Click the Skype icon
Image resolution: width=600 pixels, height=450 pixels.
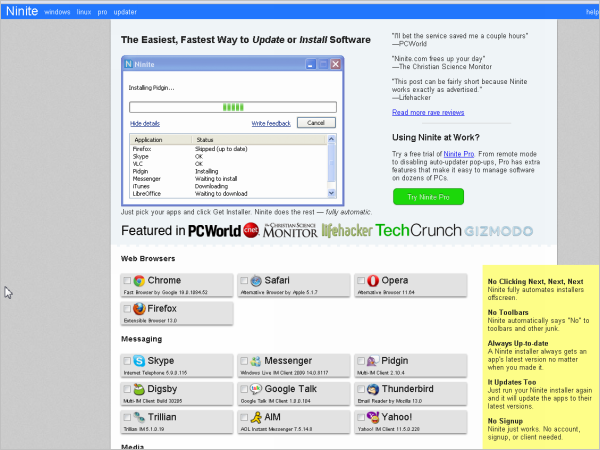click(x=139, y=361)
